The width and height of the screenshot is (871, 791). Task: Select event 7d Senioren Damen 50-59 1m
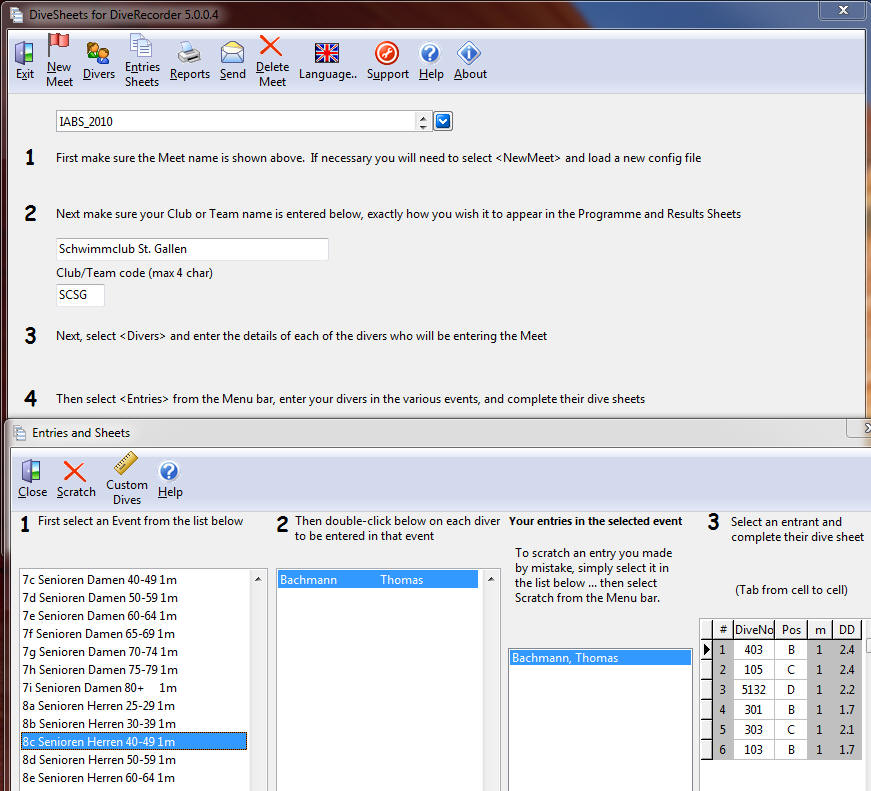click(134, 598)
